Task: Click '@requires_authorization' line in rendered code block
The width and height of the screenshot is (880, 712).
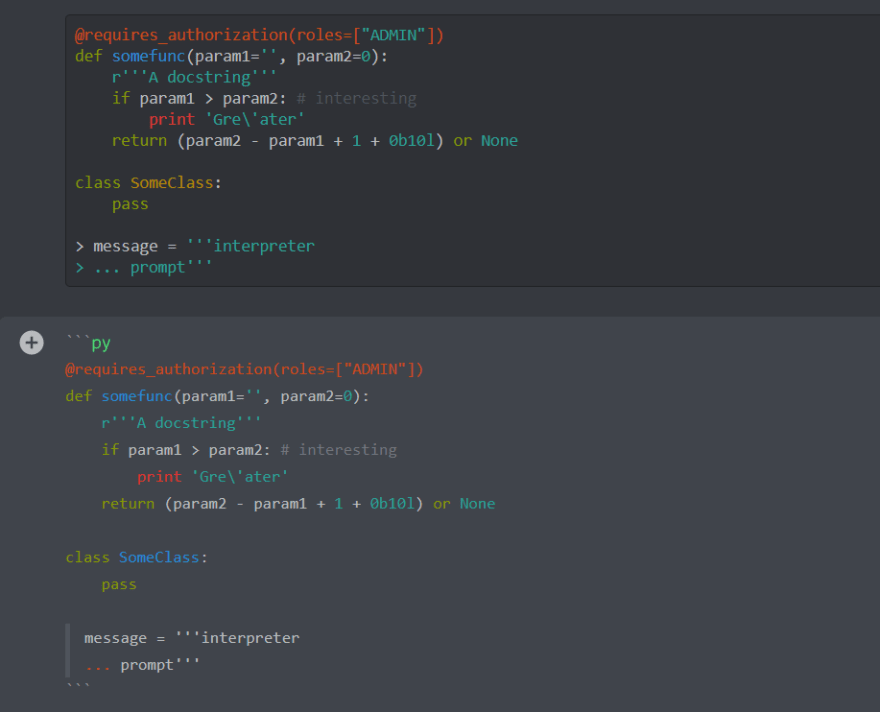Action: pos(259,35)
